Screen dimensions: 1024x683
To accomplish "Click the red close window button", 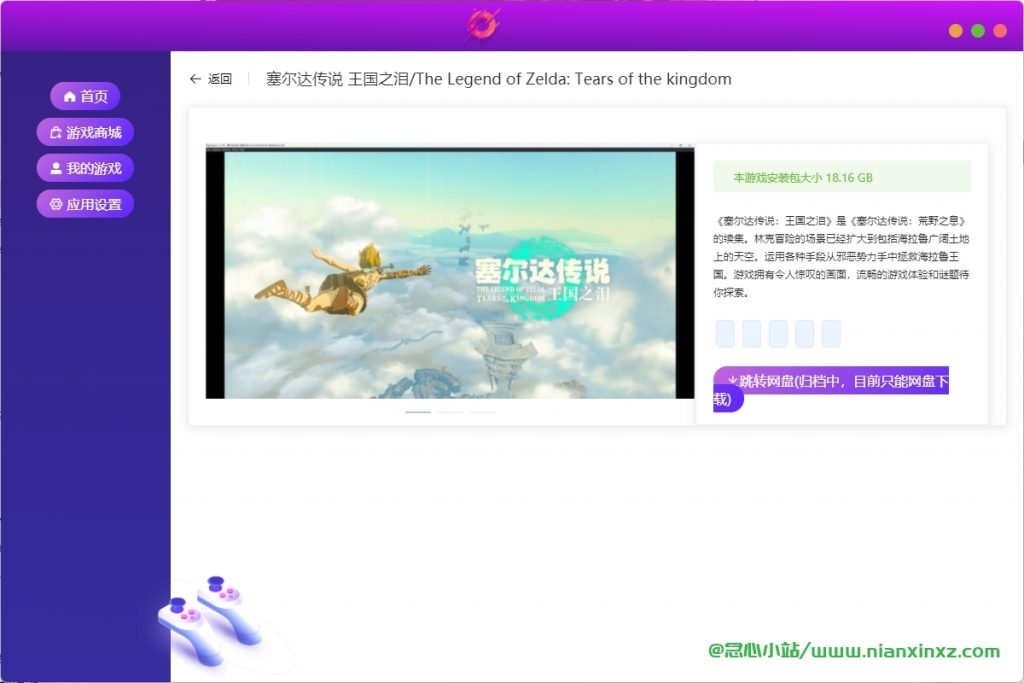I will click(x=1000, y=31).
